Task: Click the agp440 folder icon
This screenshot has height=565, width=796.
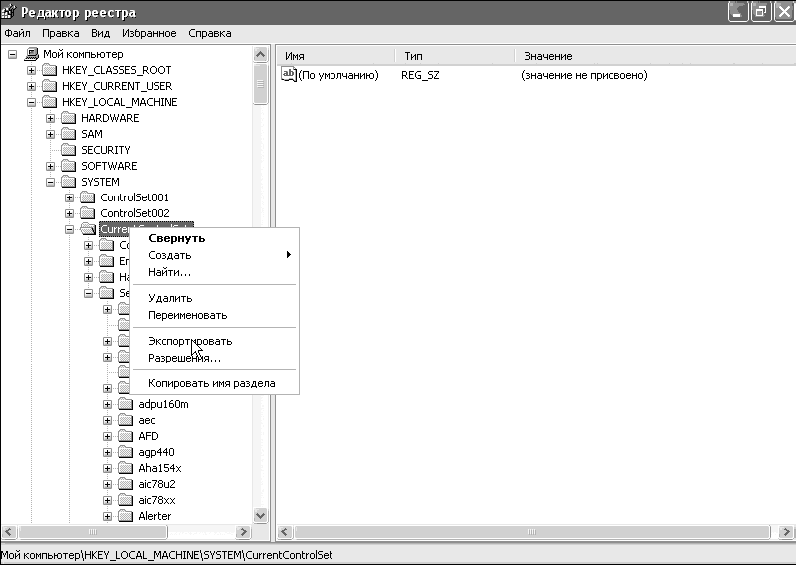Action: click(125, 452)
